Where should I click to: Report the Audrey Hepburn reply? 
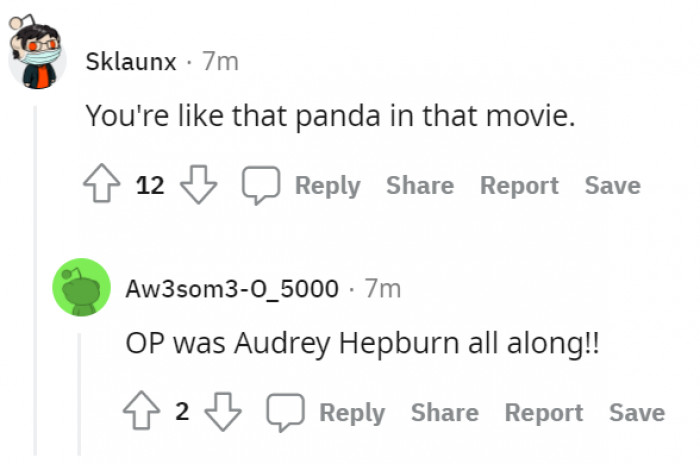[543, 413]
